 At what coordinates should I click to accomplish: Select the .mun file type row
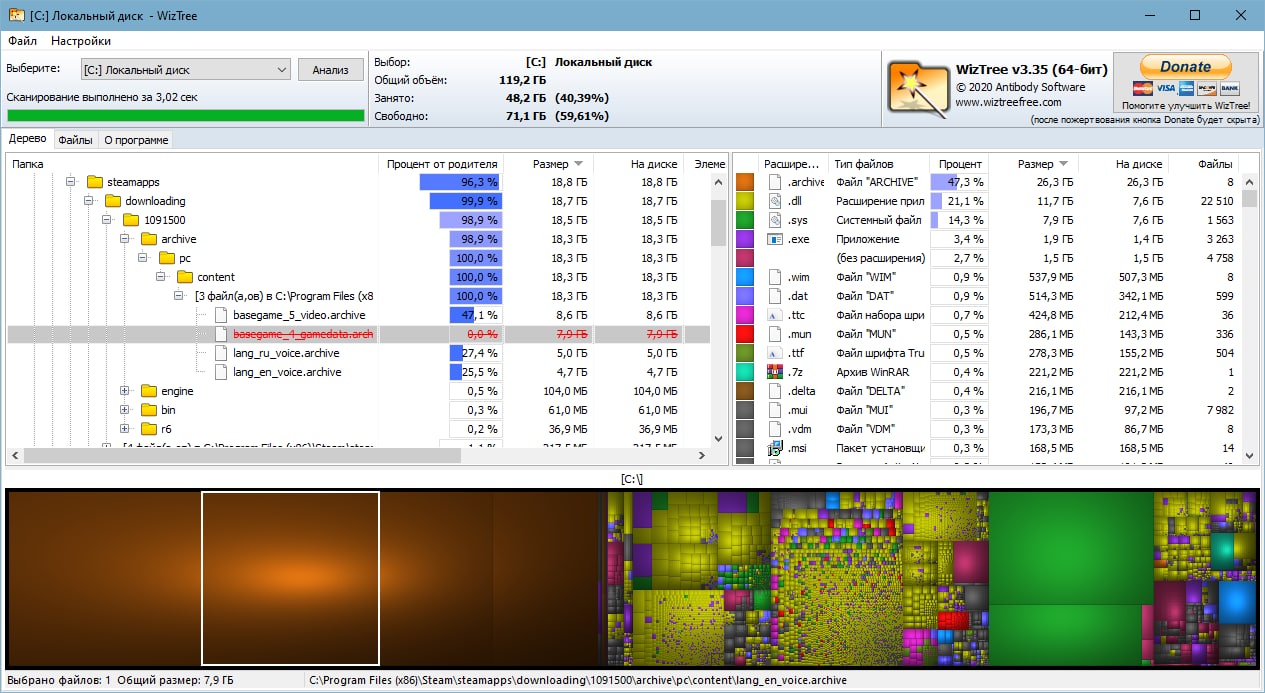coord(987,334)
